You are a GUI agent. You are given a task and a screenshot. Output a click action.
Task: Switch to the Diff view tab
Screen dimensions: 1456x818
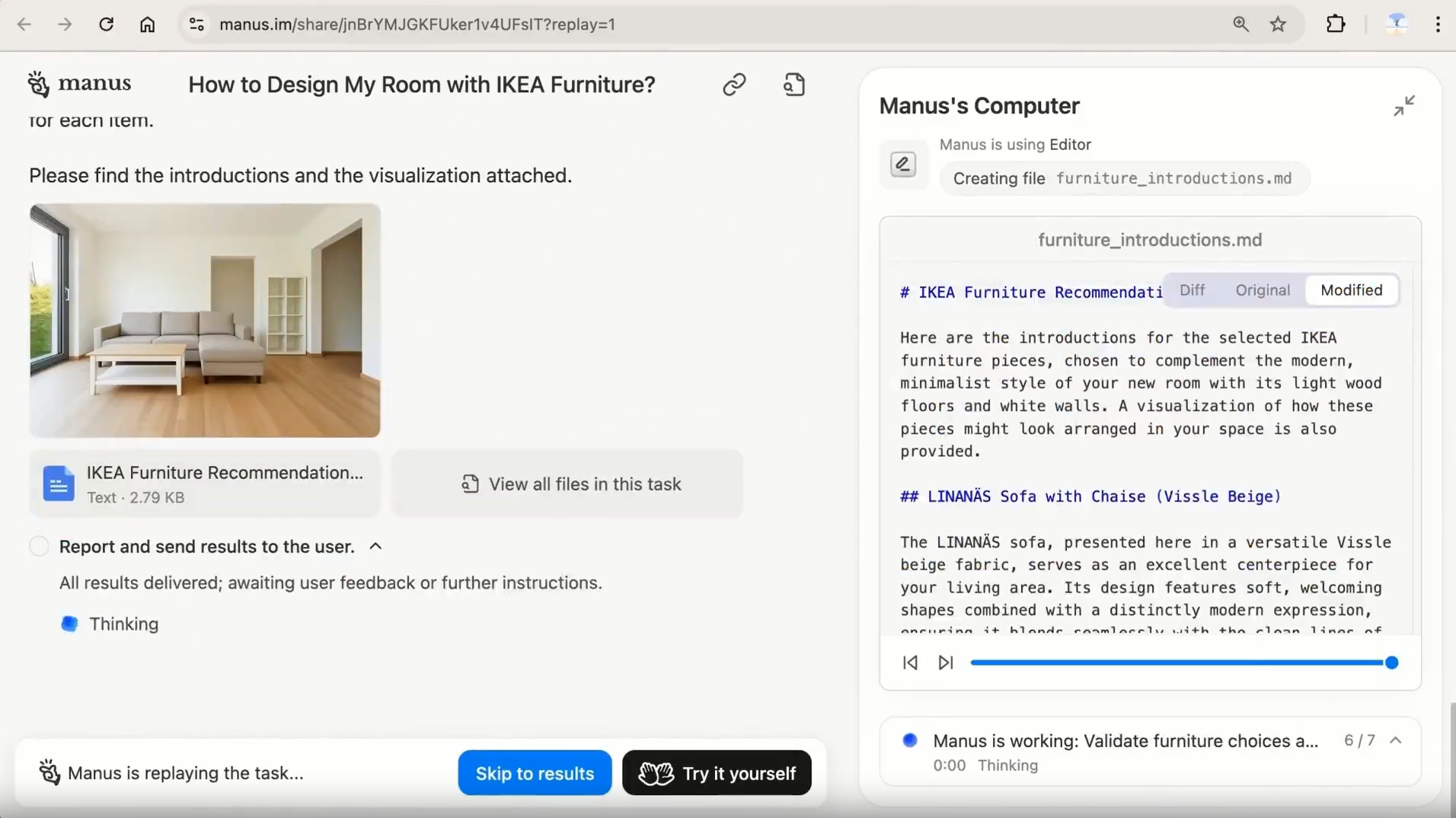1193,290
